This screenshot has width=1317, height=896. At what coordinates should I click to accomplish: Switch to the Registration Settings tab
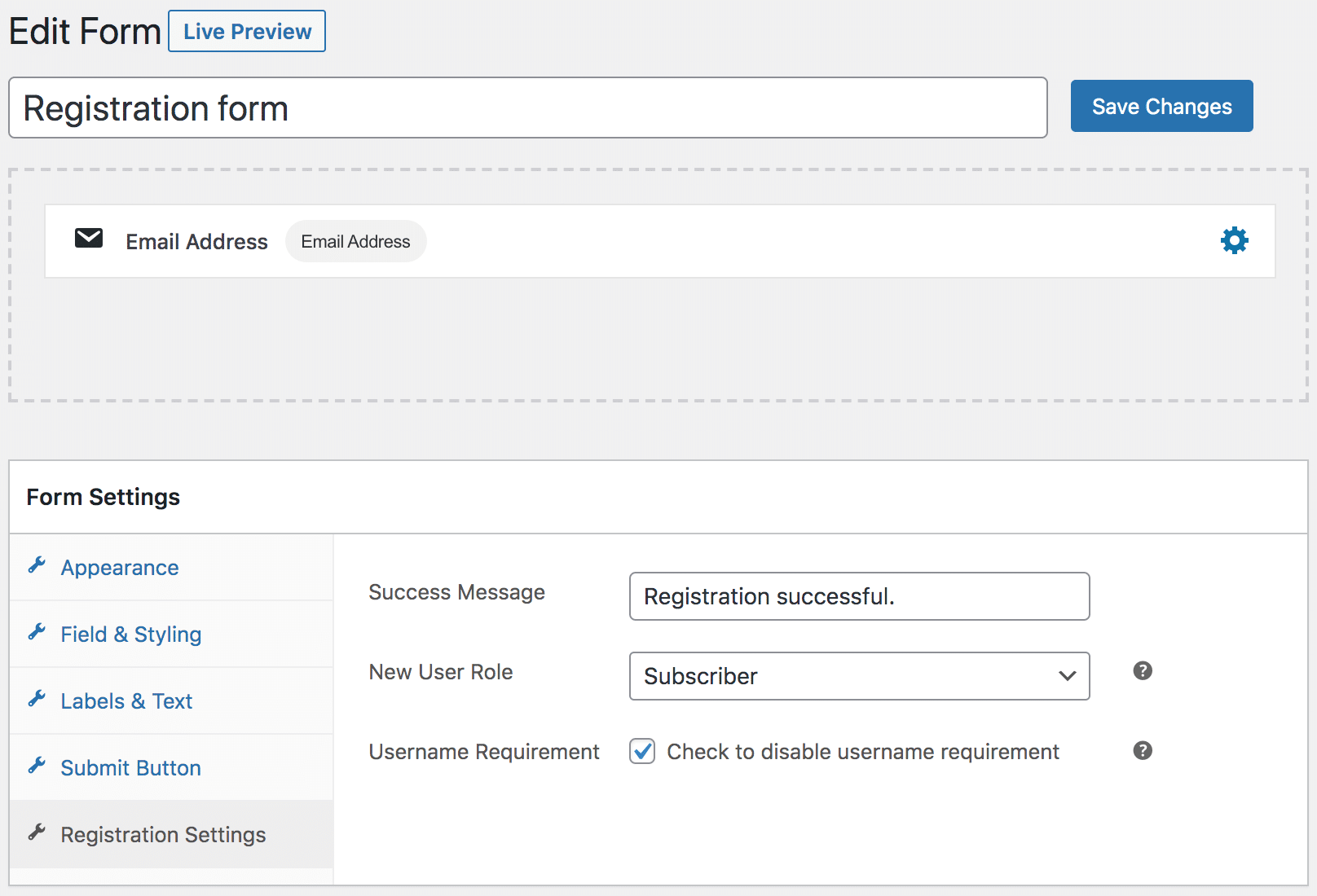[162, 834]
